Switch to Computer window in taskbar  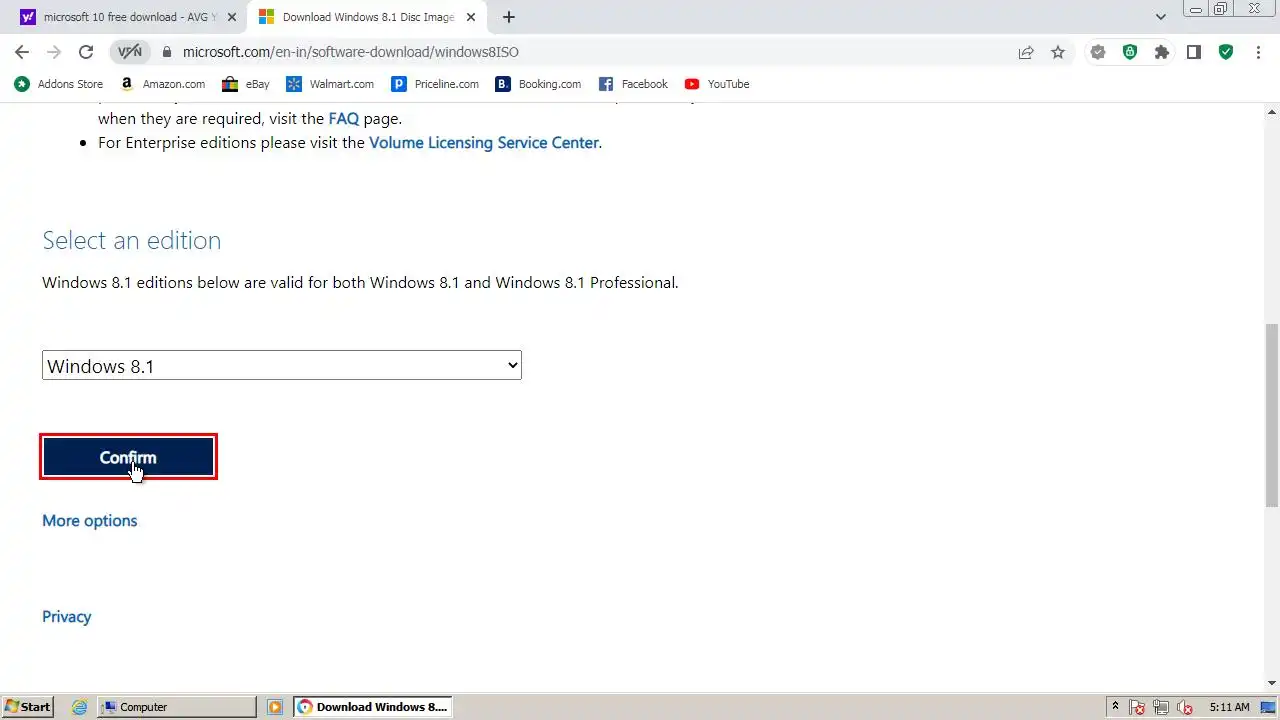[x=177, y=707]
